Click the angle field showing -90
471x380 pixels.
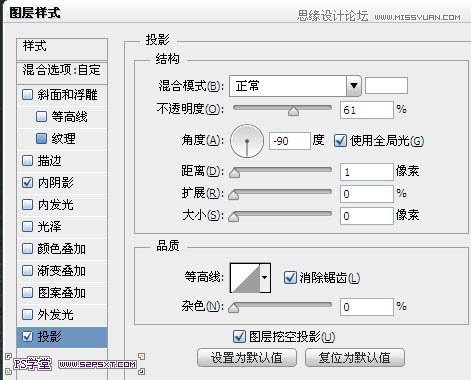[x=290, y=141]
